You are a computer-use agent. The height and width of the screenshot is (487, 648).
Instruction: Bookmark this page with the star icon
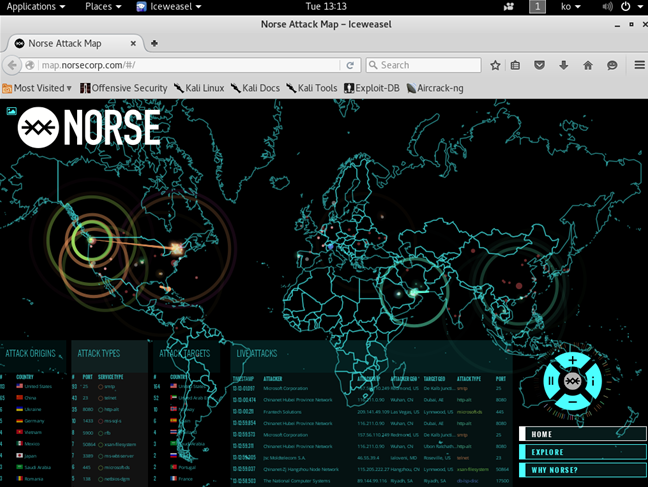(495, 65)
